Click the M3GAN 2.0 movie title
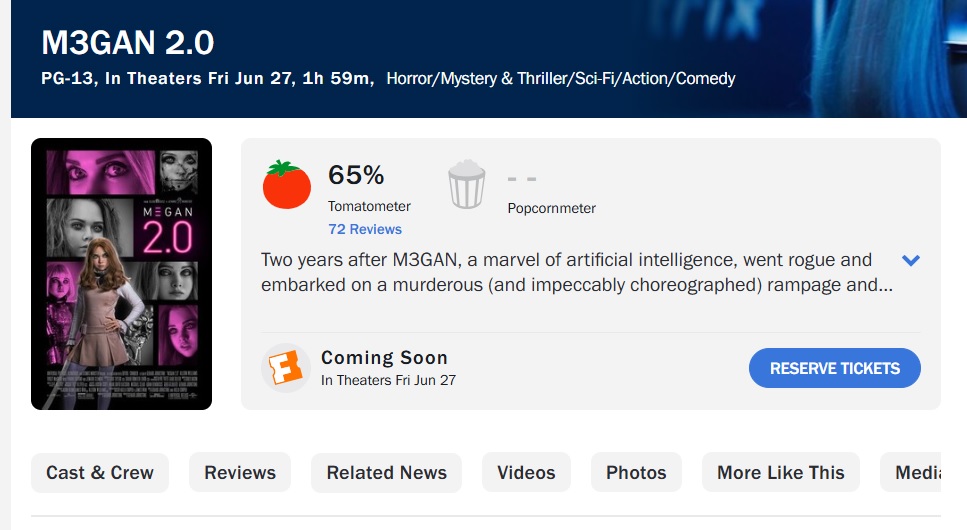Screen dimensions: 967x530 128,44
